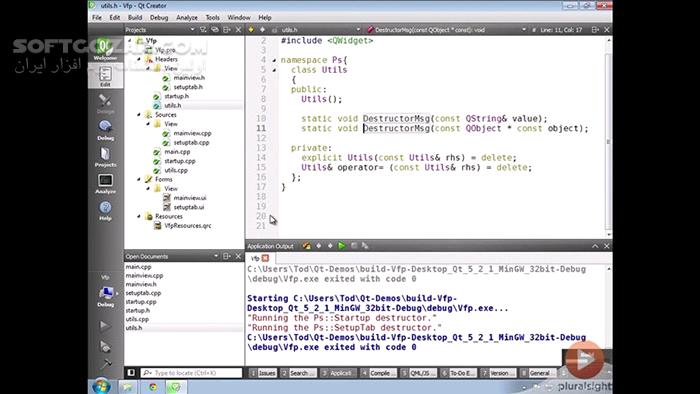Close the Application Output pane
The image size is (700, 394).
pyautogui.click(x=607, y=246)
